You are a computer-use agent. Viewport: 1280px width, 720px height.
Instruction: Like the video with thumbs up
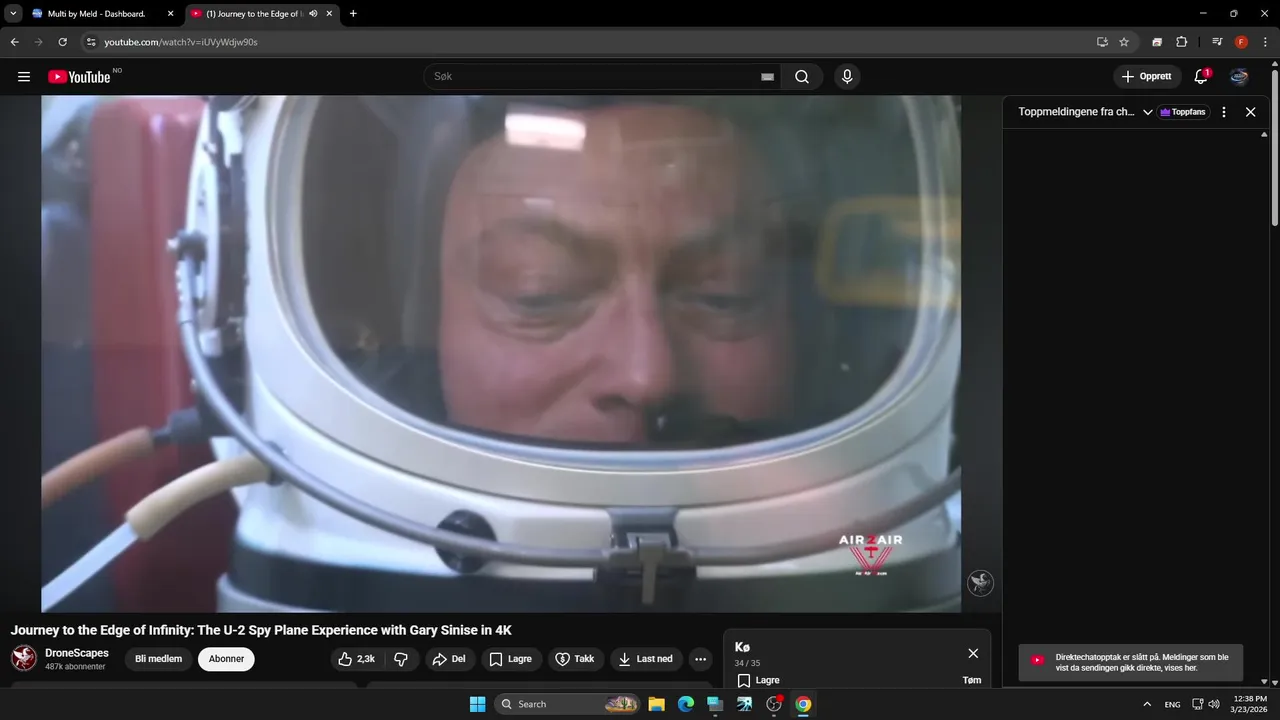356,659
